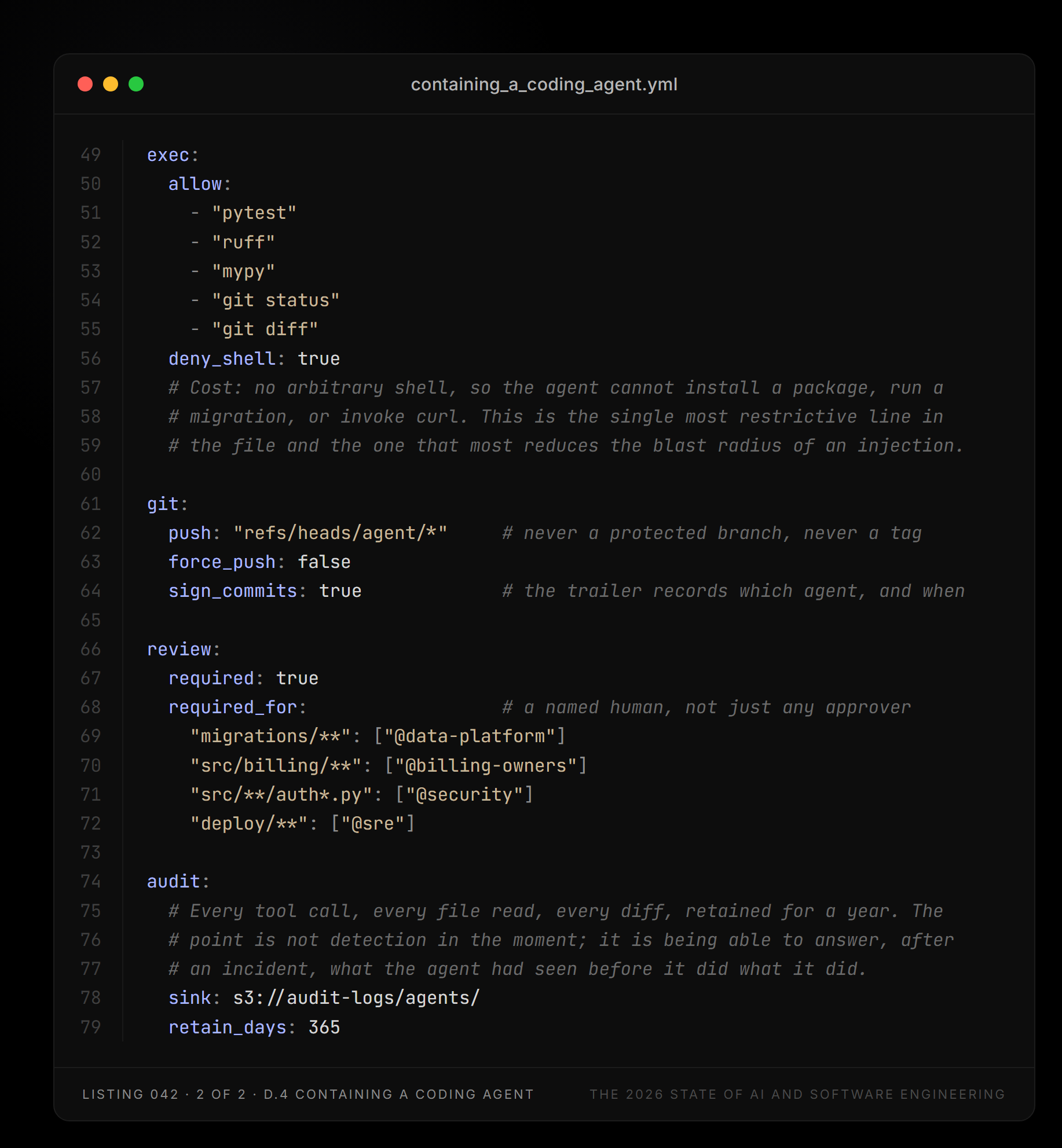The height and width of the screenshot is (1148, 1062).
Task: Click the "never a protected branch" comment
Action: click(x=712, y=533)
